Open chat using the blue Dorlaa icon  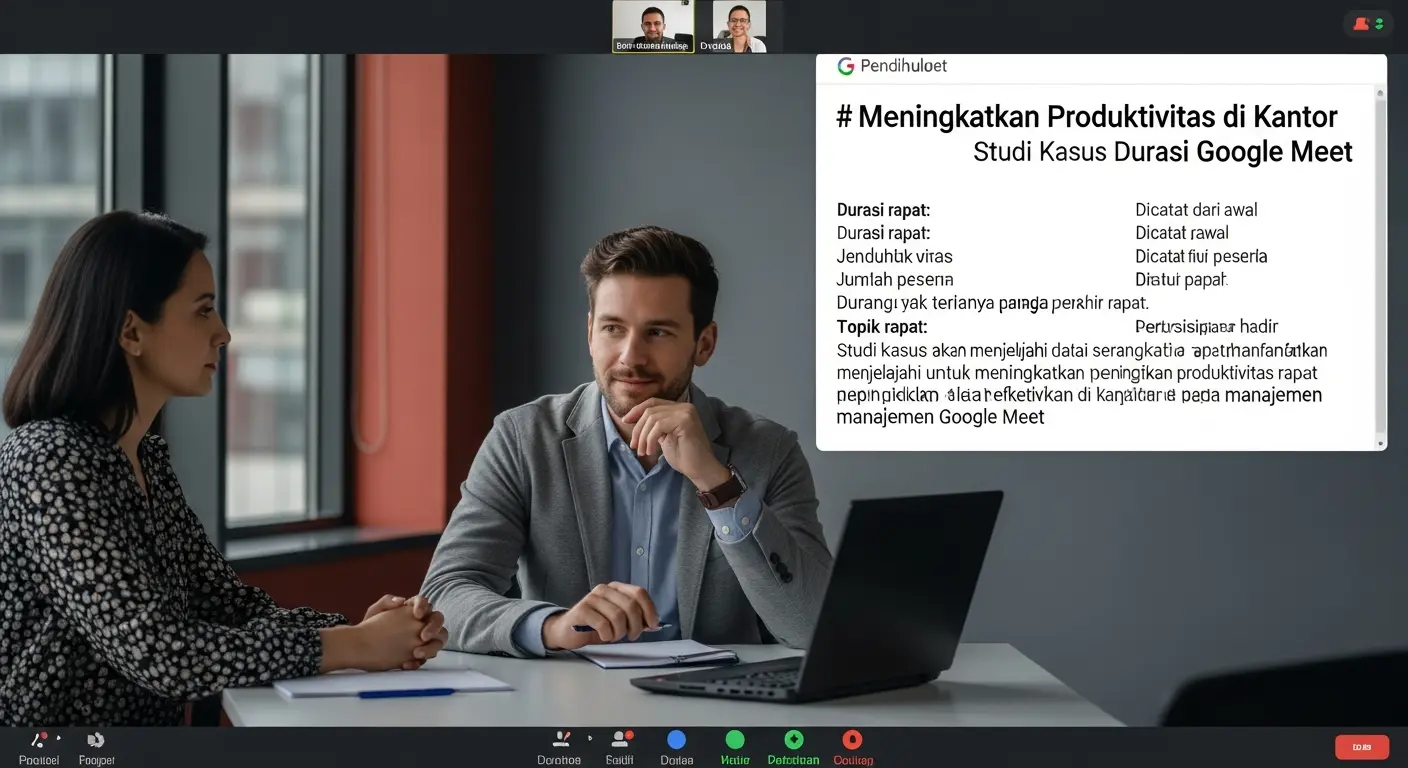[677, 740]
